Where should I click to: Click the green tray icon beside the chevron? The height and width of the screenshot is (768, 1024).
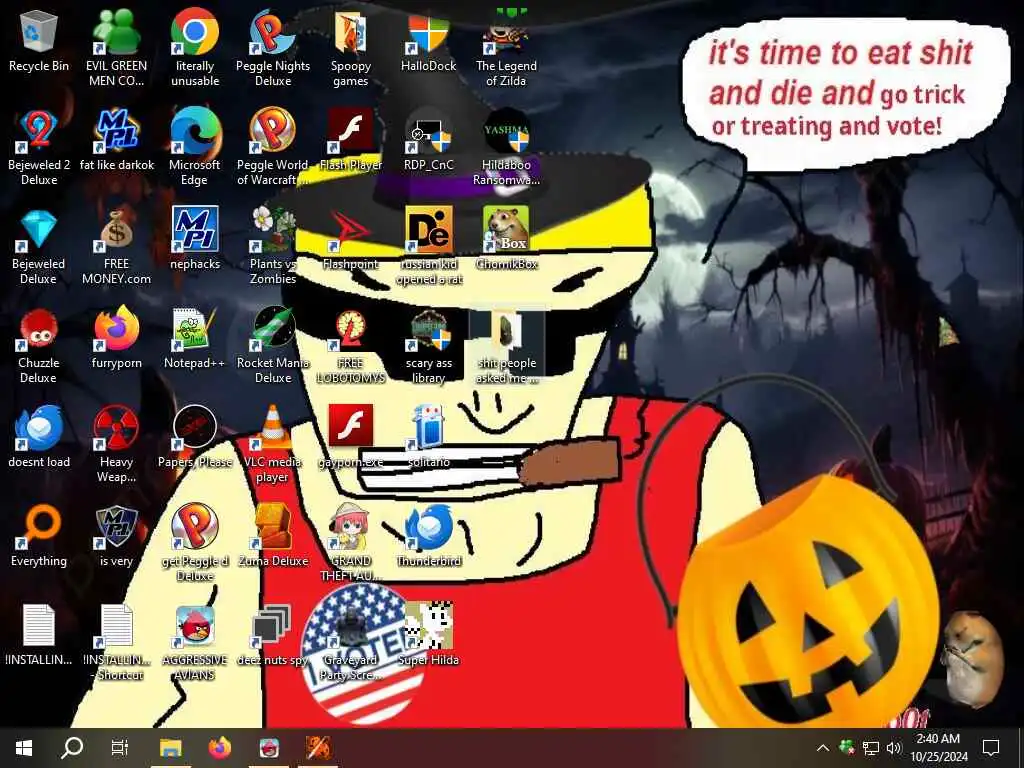pyautogui.click(x=846, y=746)
